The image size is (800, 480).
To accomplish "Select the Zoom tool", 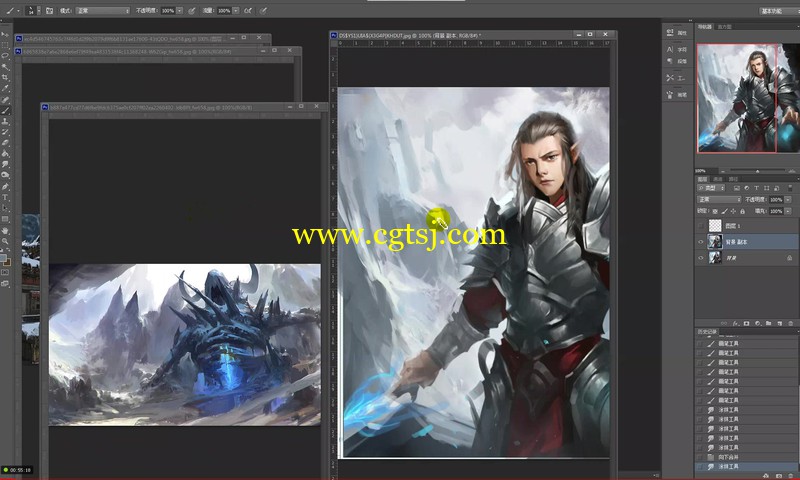I will click(x=5, y=241).
